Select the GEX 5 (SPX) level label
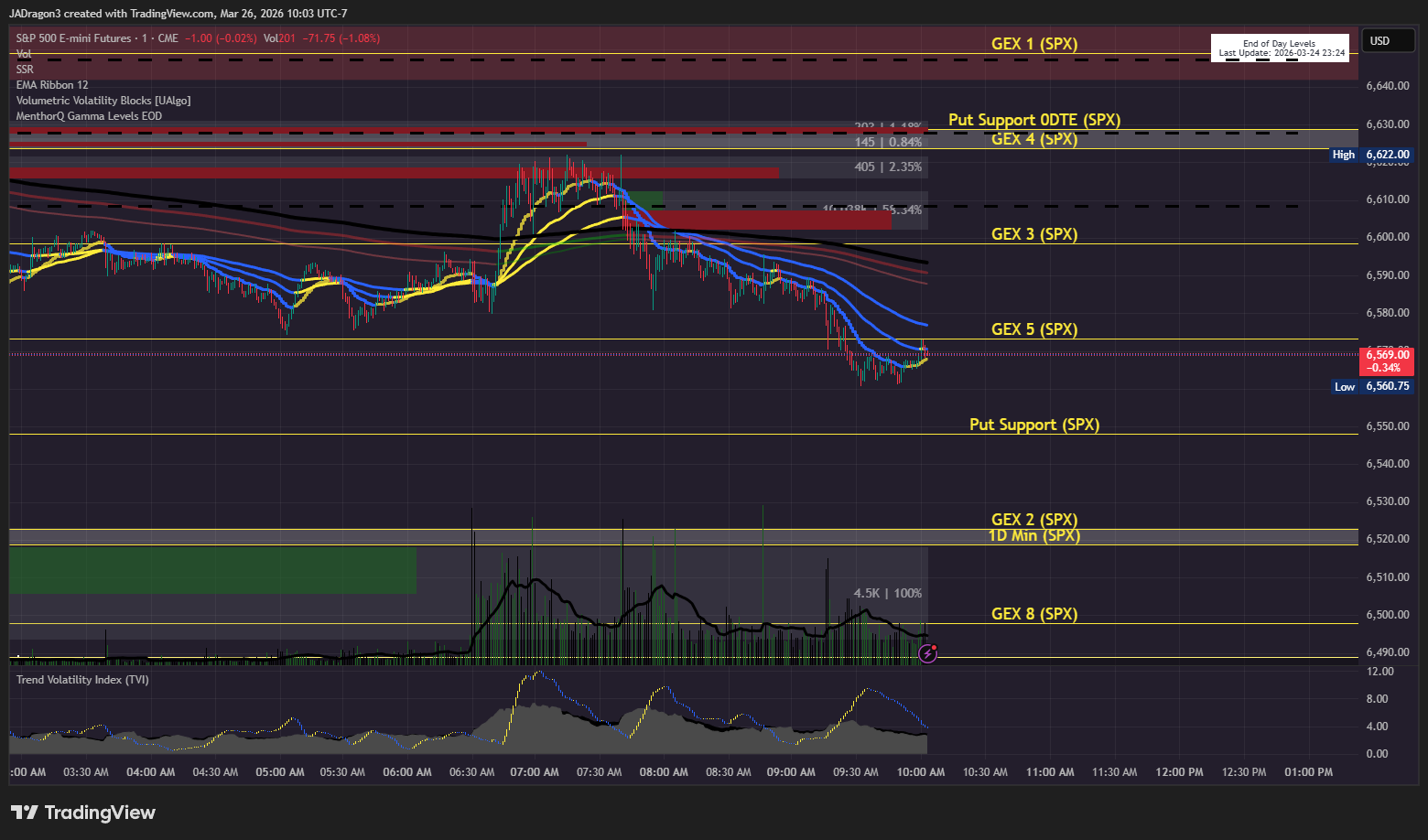The image size is (1428, 840). coord(1034,329)
